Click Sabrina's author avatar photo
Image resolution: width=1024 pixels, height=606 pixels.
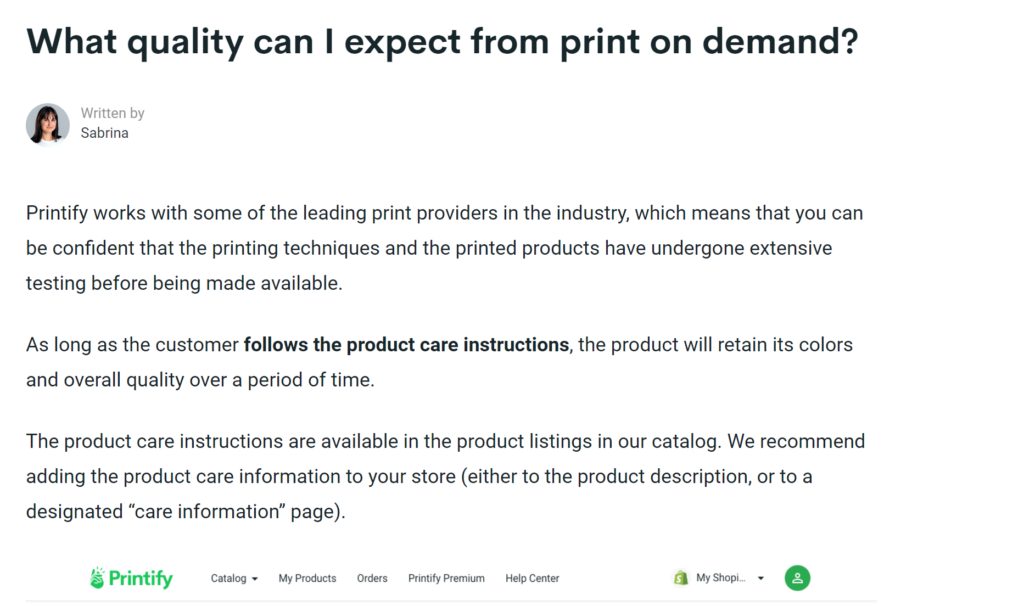pos(47,124)
